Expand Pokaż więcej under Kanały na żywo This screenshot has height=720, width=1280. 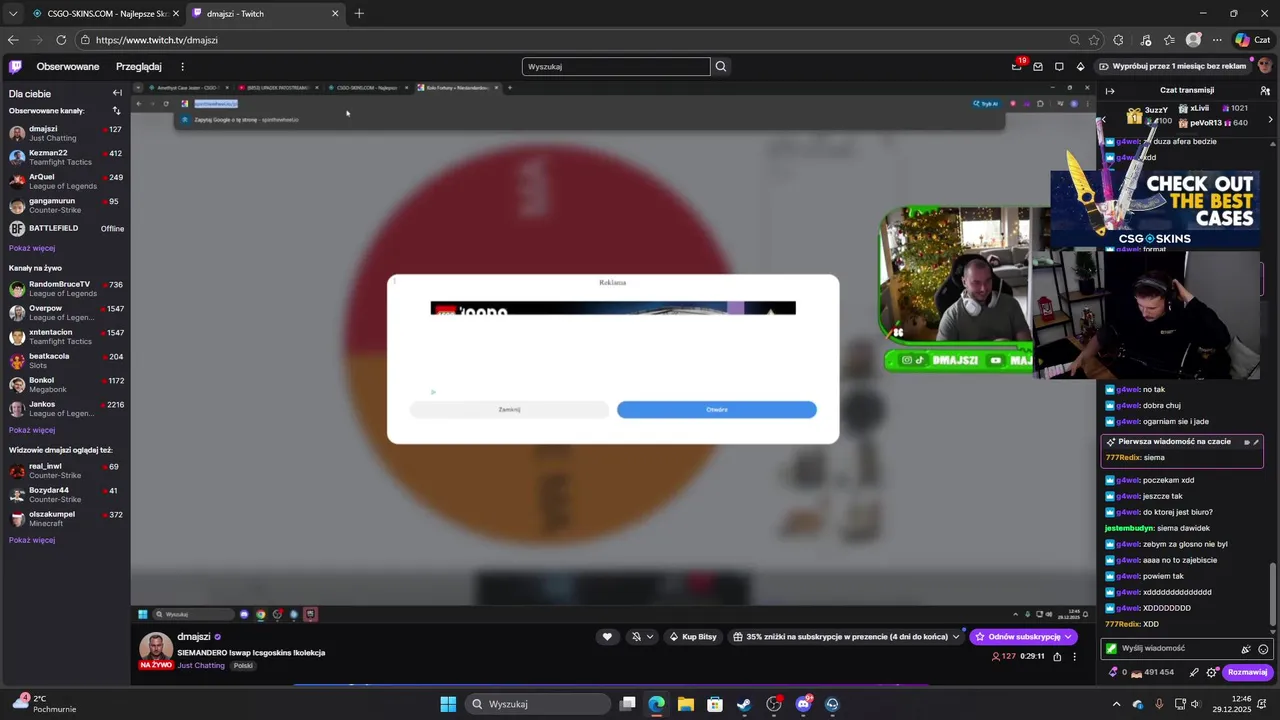[x=32, y=430]
